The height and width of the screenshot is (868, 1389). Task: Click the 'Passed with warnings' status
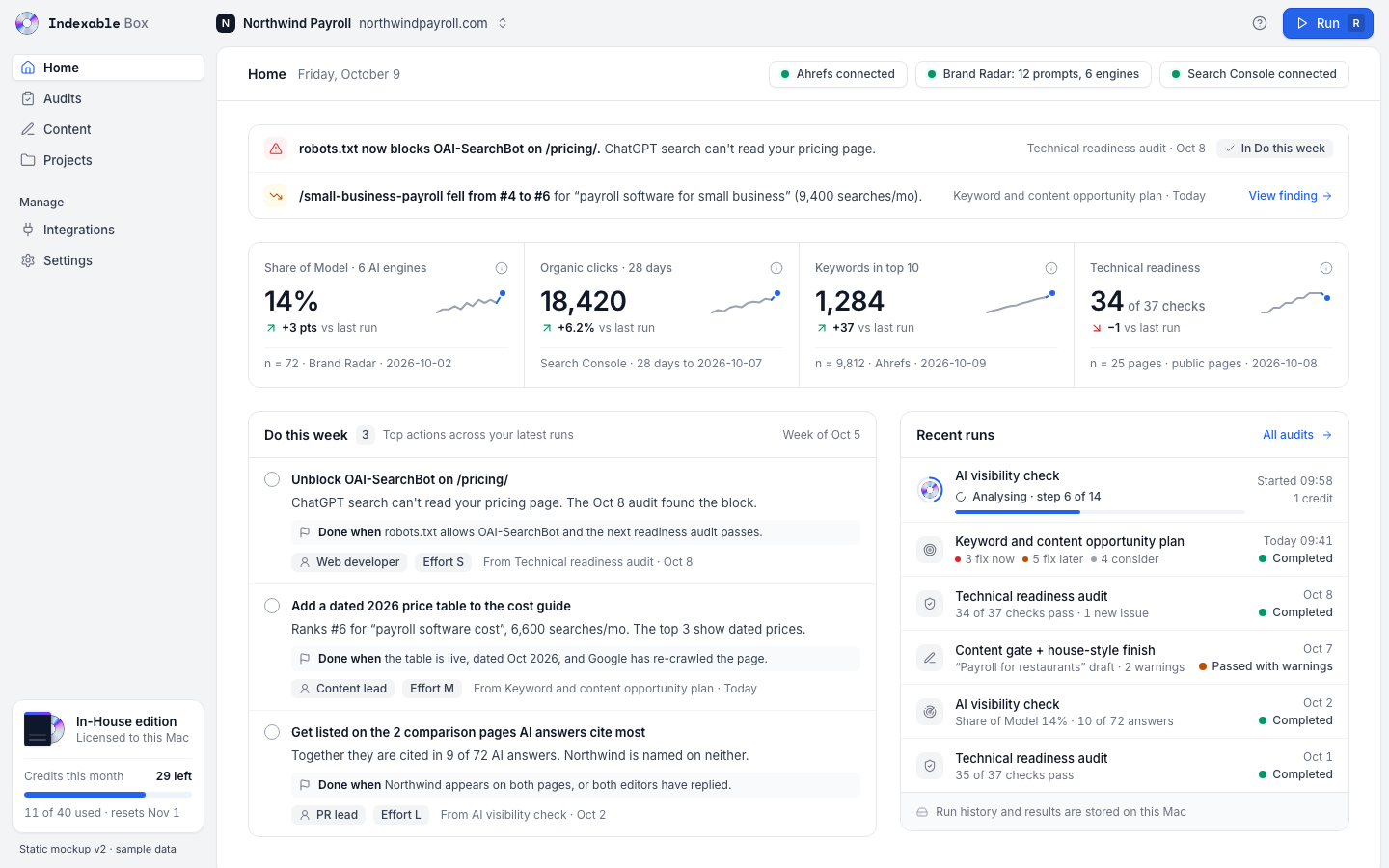[x=1266, y=666]
